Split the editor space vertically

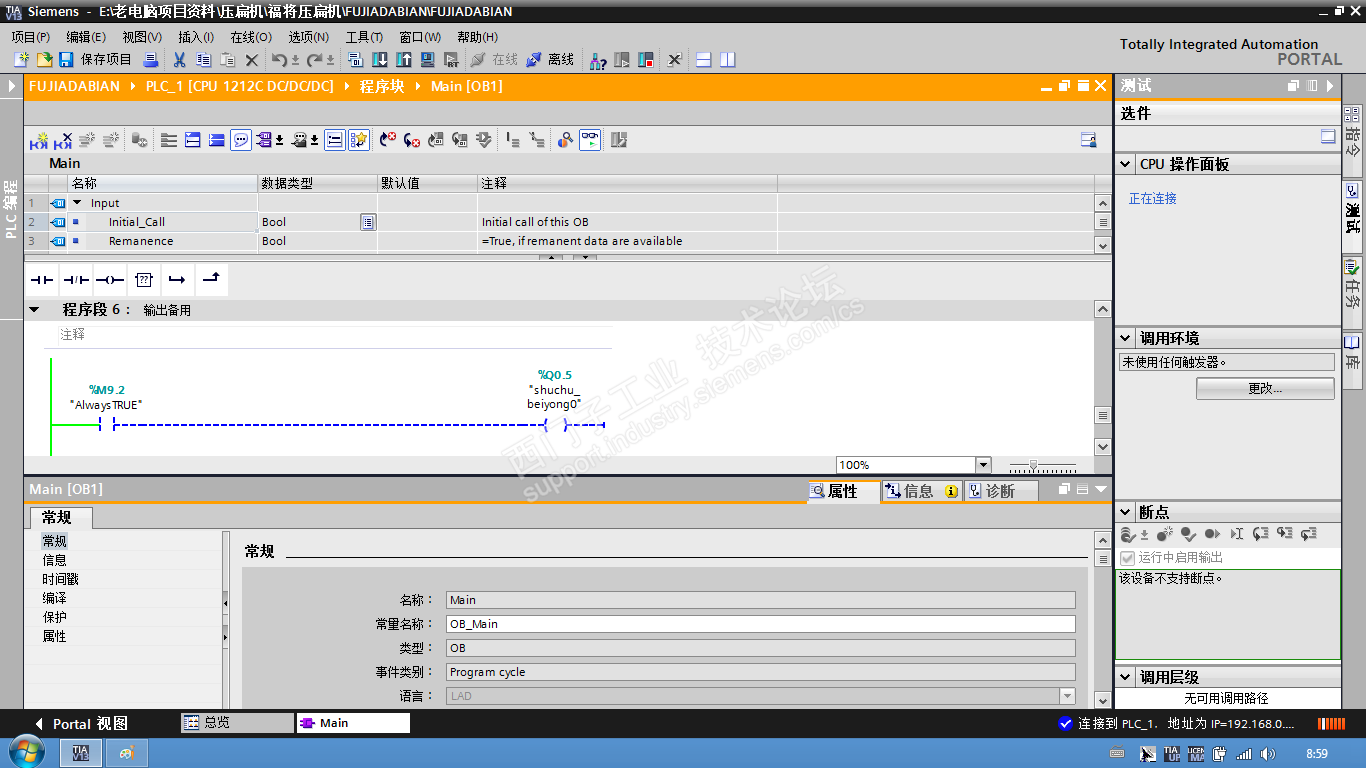pos(728,60)
